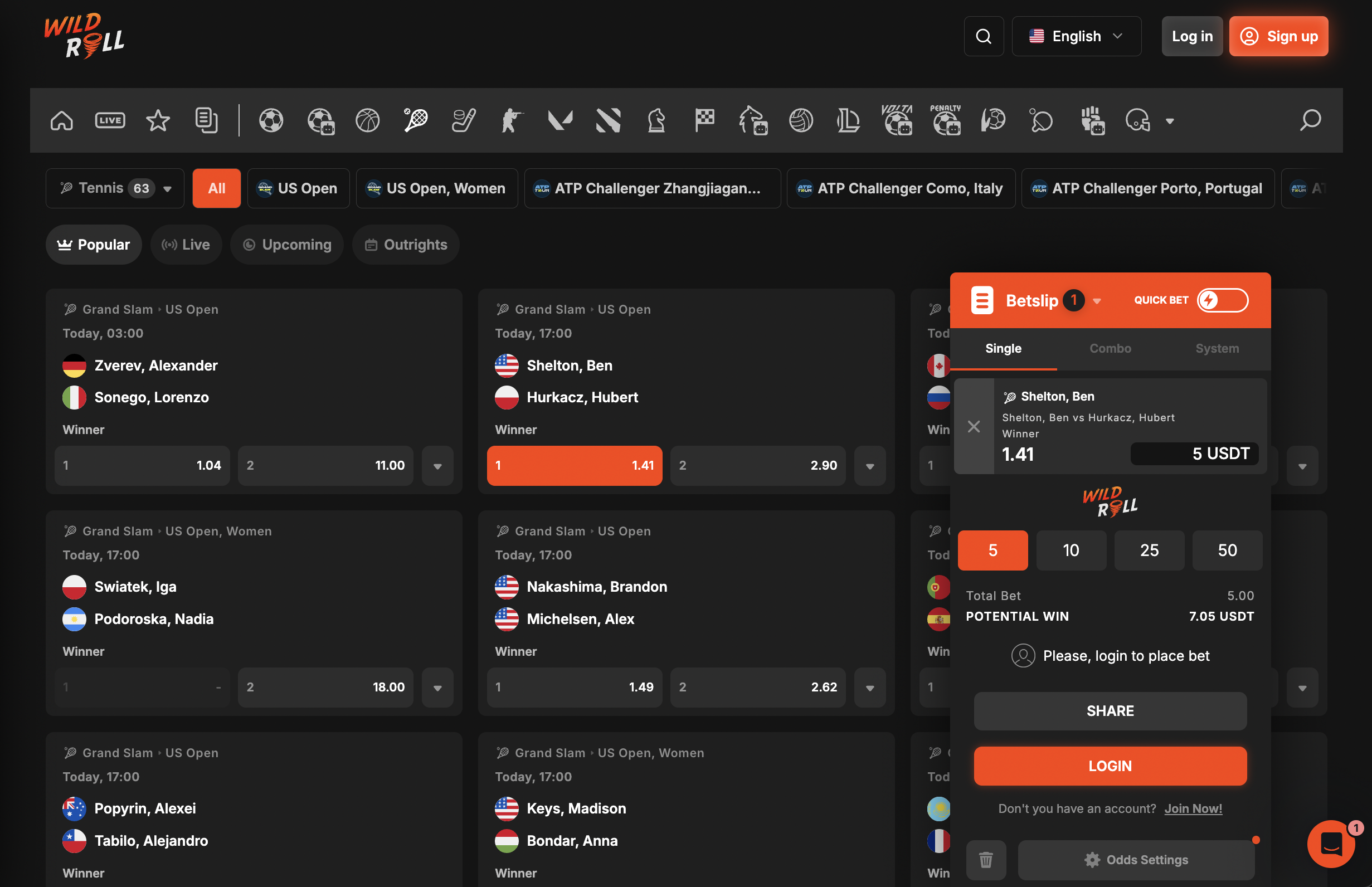Share the betslip with SHARE button
The image size is (1372, 887).
(x=1110, y=711)
